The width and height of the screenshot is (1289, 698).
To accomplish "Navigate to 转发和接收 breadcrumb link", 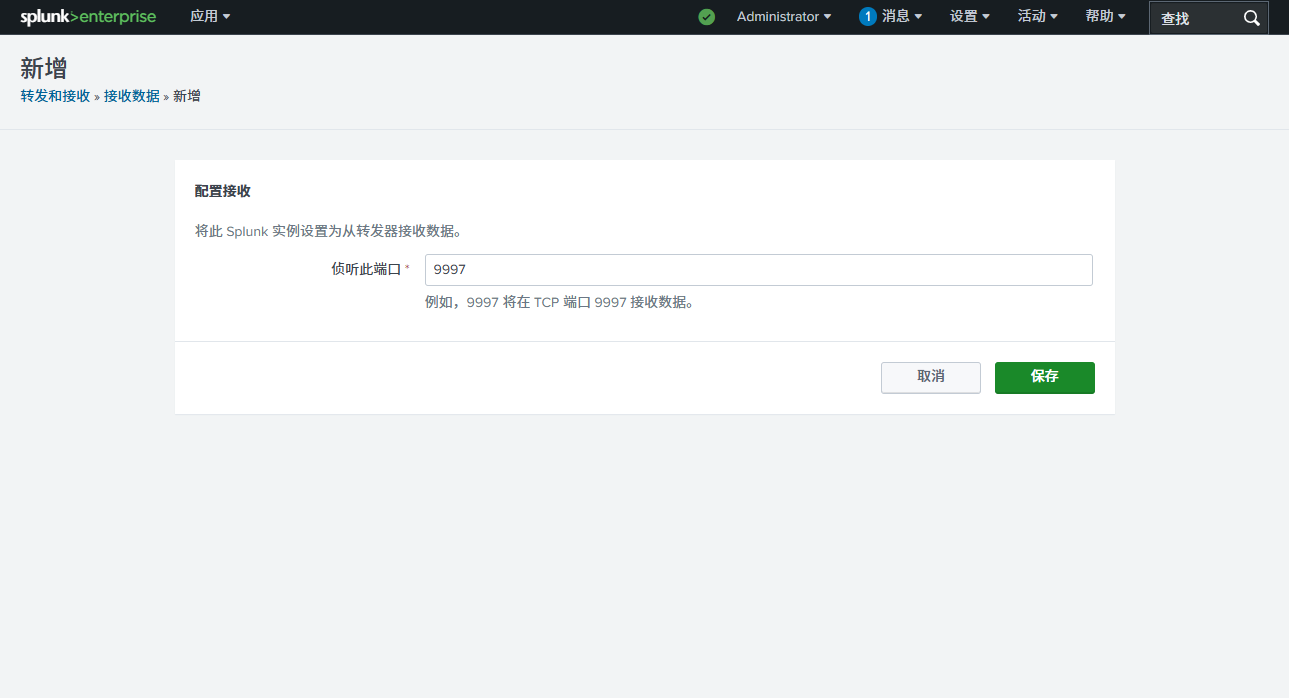I will pyautogui.click(x=54, y=95).
